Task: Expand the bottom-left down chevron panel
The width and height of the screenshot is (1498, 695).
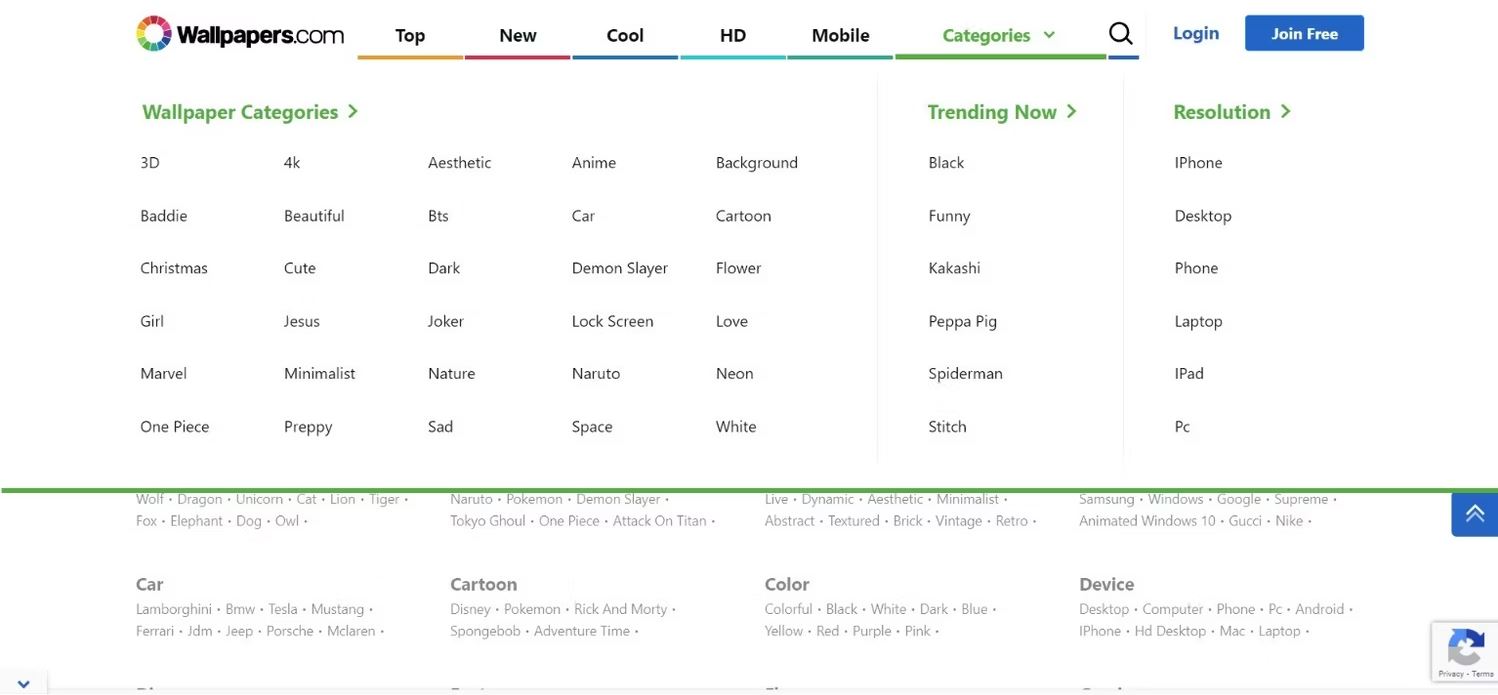Action: pos(23,684)
